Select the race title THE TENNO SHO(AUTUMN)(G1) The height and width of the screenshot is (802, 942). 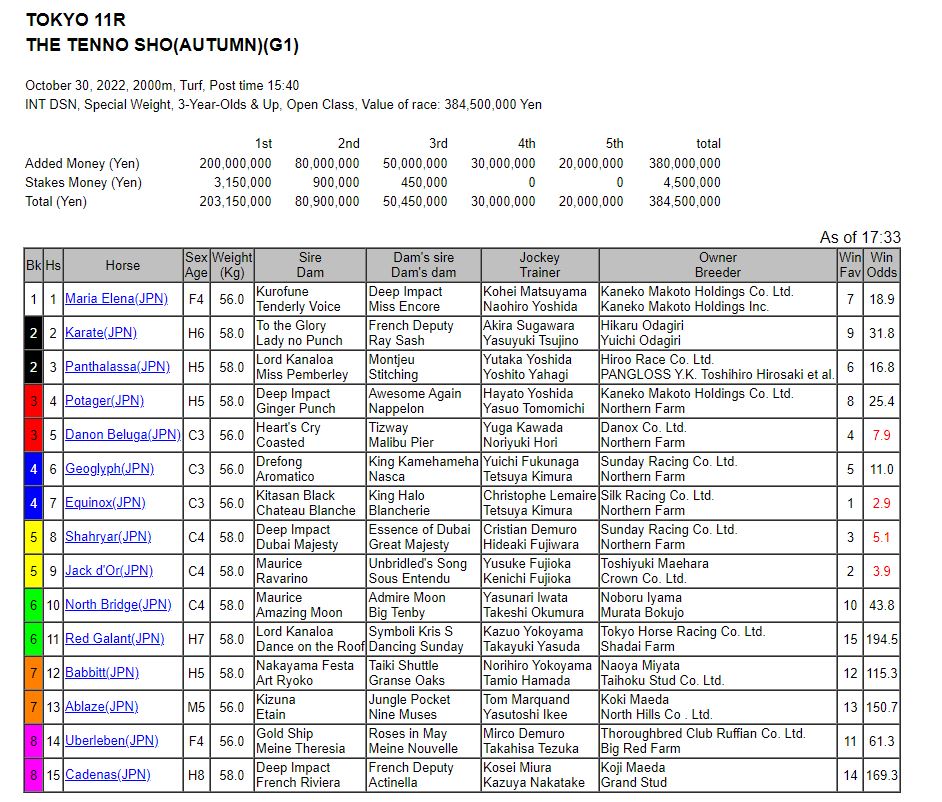pyautogui.click(x=162, y=45)
